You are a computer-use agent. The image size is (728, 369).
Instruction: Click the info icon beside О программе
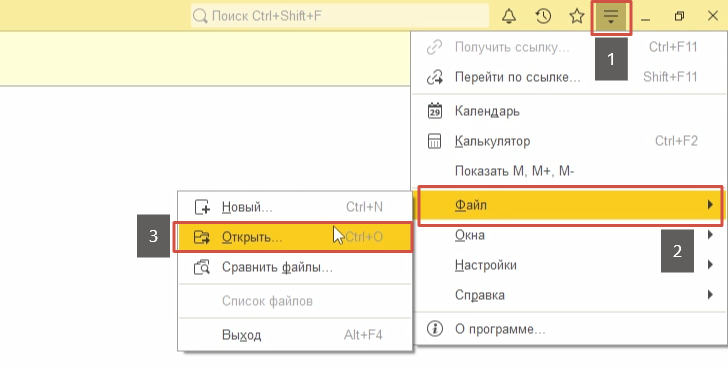point(435,329)
